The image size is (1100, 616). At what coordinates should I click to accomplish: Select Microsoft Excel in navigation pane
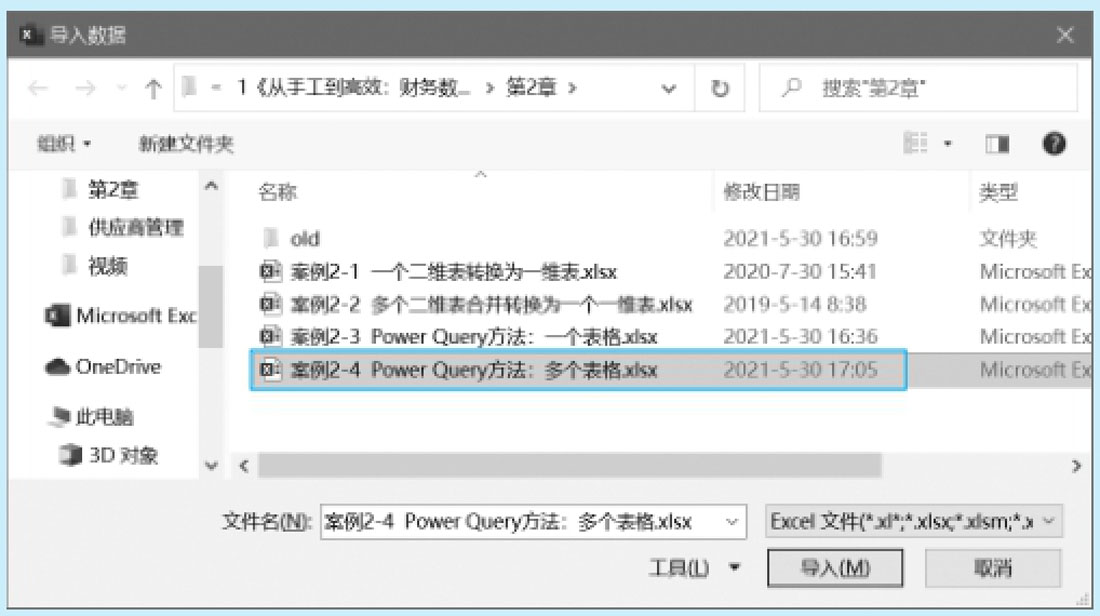coord(121,316)
